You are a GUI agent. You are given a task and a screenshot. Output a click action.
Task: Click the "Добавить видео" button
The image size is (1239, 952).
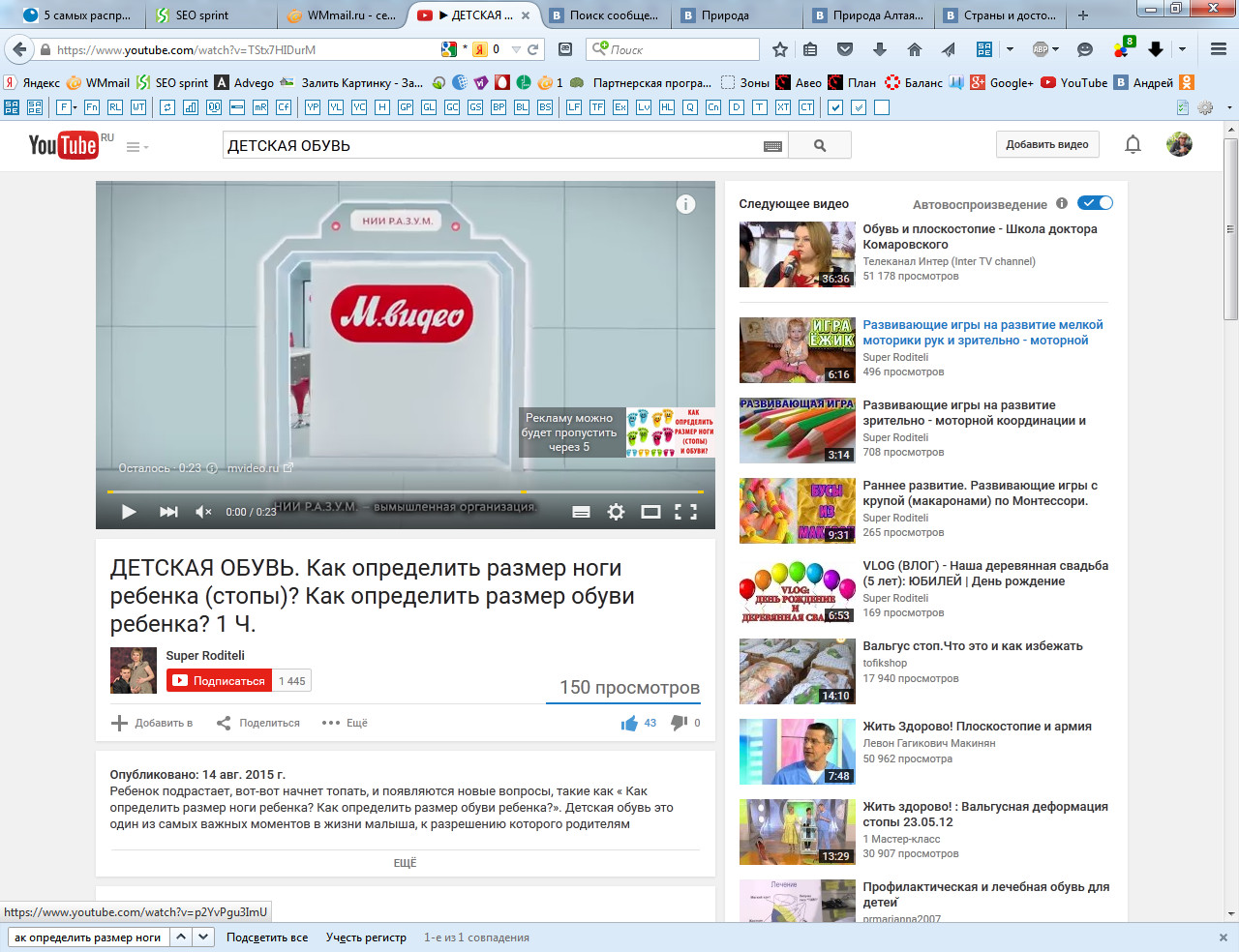[1047, 144]
